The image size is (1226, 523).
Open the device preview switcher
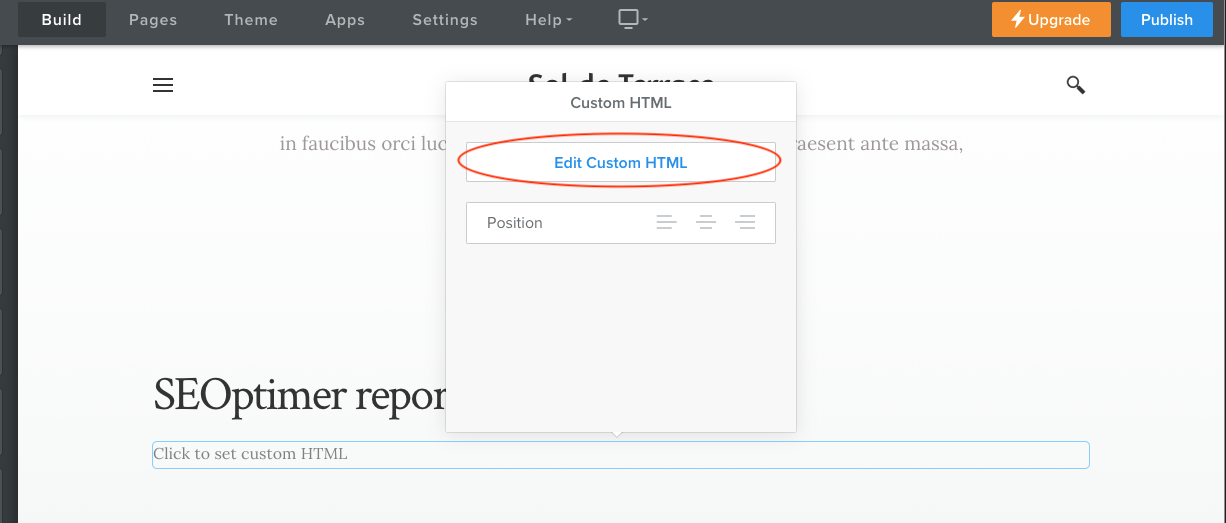click(633, 19)
